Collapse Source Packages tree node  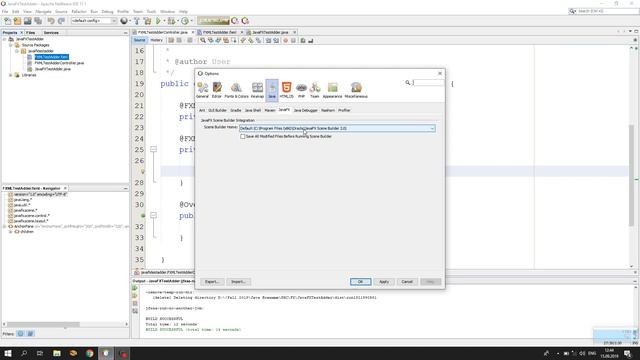(11, 45)
